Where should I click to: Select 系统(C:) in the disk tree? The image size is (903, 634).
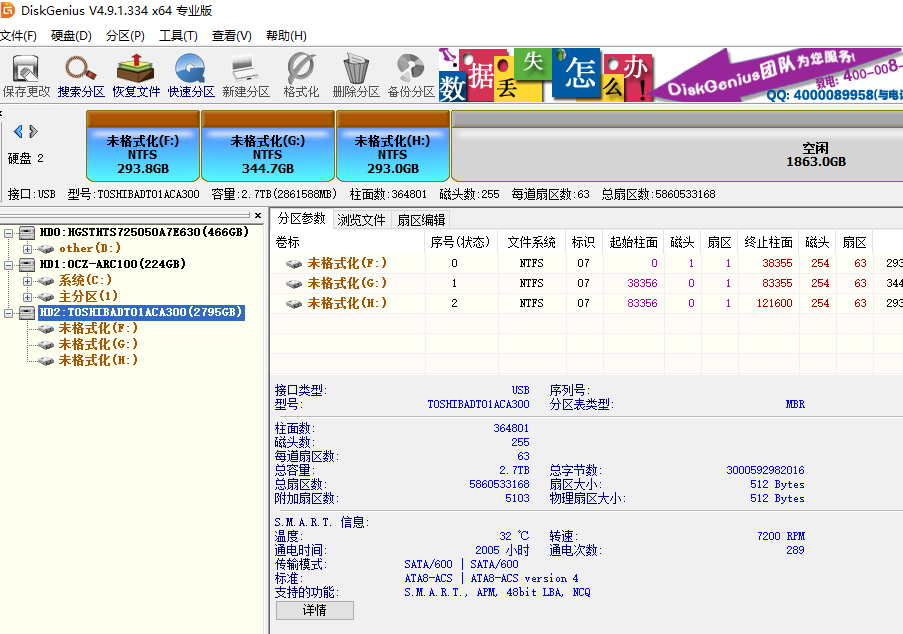click(x=85, y=280)
